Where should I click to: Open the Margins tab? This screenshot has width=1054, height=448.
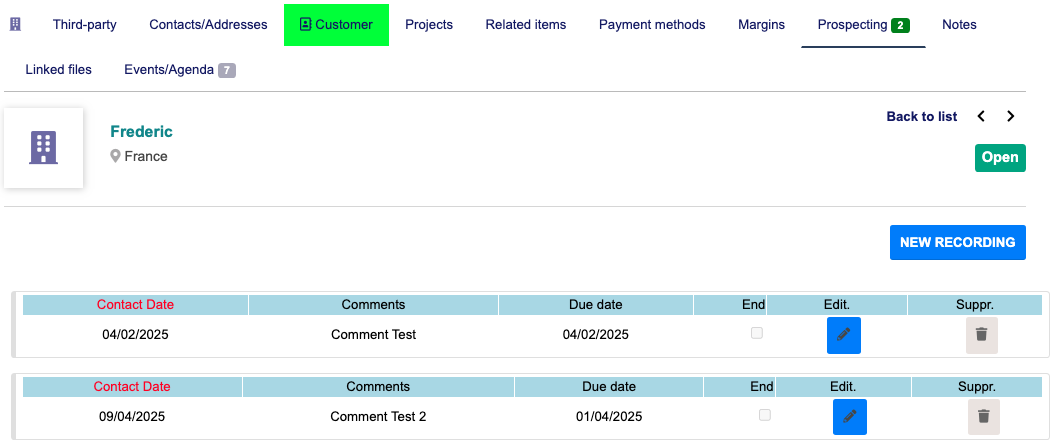(761, 24)
